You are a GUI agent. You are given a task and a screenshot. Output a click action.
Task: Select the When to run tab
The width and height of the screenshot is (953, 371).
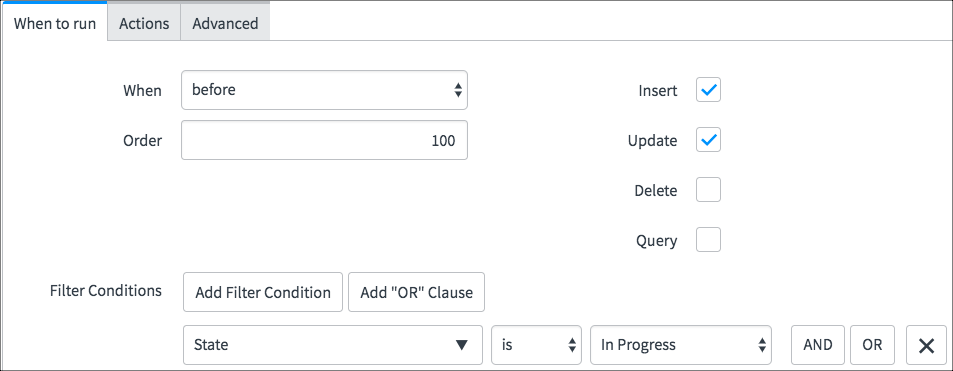click(x=55, y=23)
